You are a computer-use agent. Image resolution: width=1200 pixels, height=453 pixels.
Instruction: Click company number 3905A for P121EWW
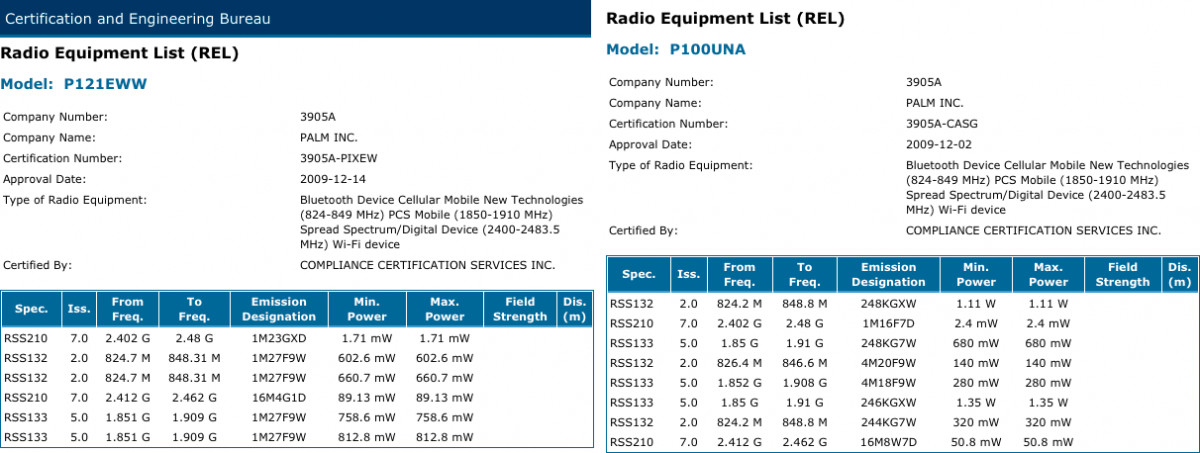(318, 117)
